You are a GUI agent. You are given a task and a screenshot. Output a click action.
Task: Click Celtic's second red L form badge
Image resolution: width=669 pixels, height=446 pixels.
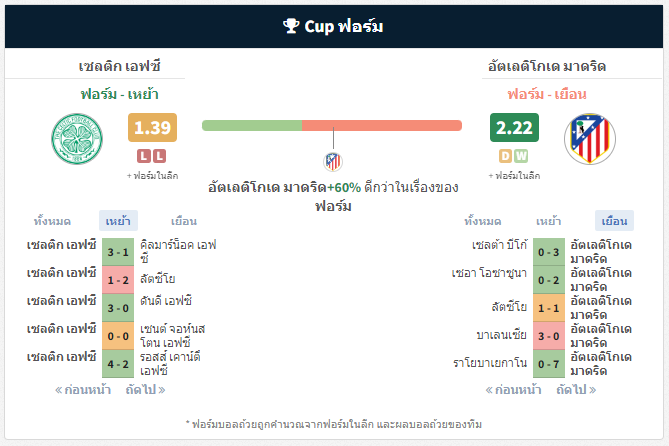tap(159, 156)
